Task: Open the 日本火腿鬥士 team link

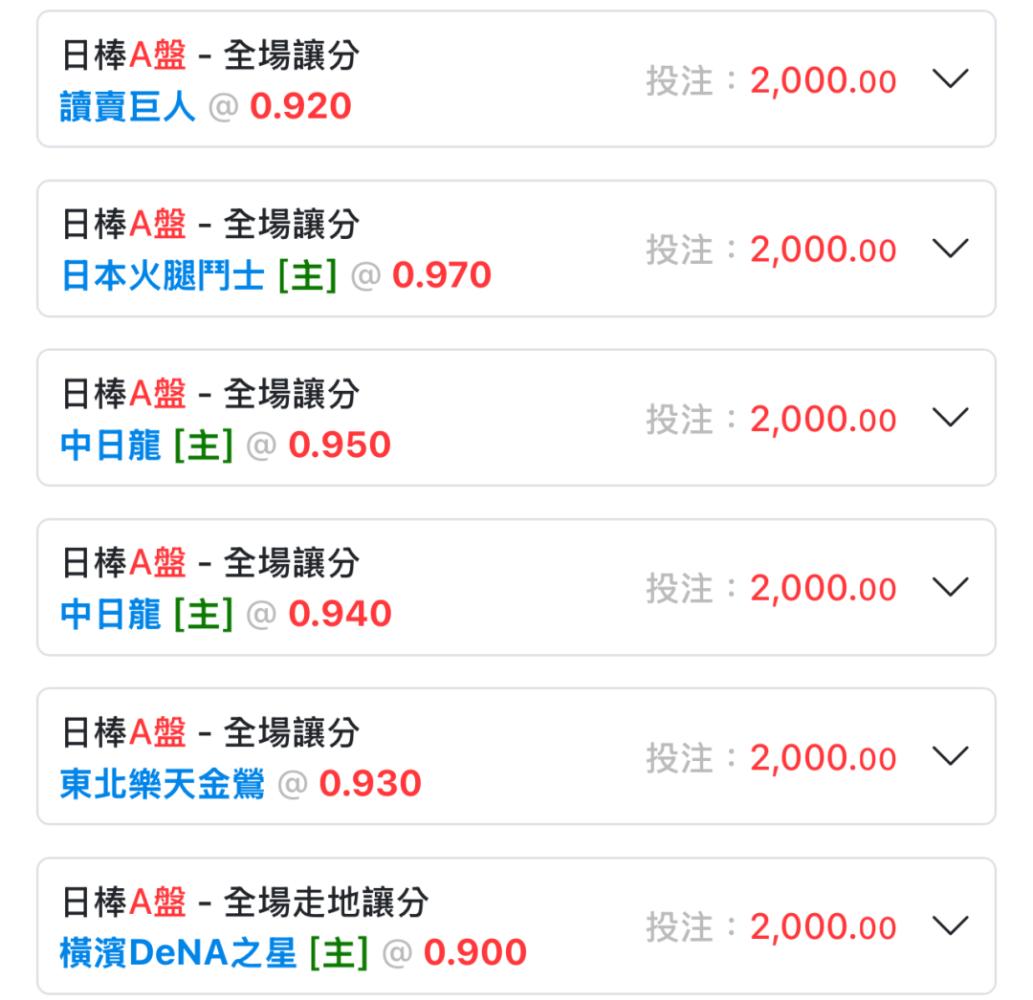Action: pos(163,275)
